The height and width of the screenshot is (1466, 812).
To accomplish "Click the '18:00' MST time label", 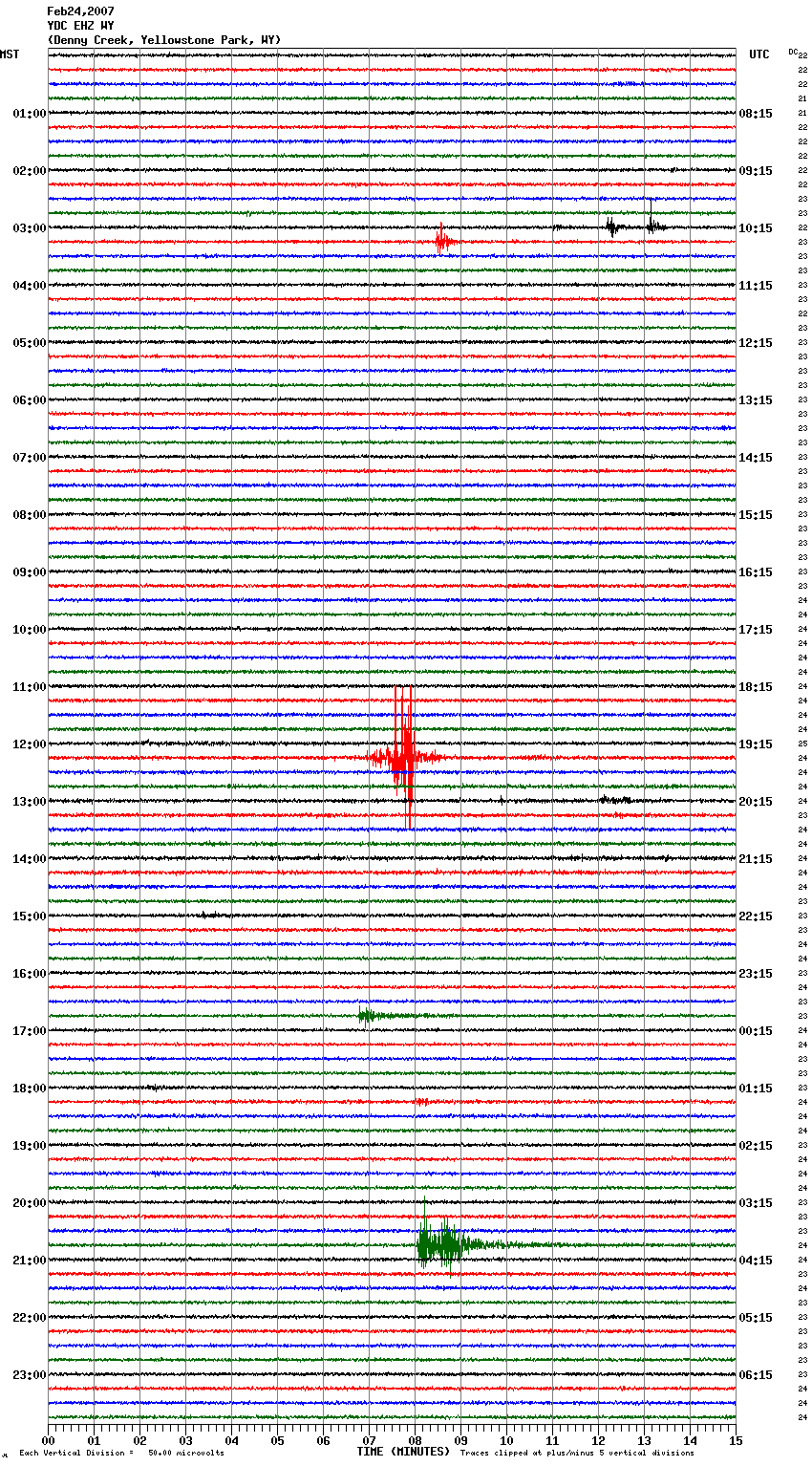I will coord(29,1089).
